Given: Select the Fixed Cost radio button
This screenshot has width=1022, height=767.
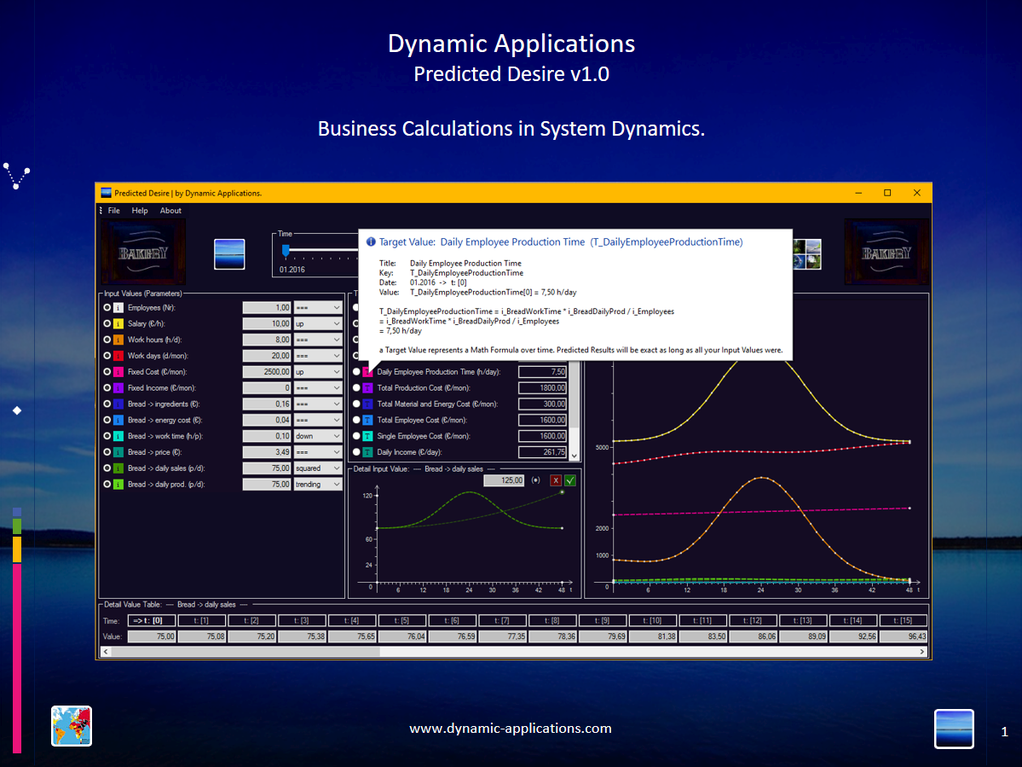Looking at the screenshot, I should pyautogui.click(x=107, y=372).
